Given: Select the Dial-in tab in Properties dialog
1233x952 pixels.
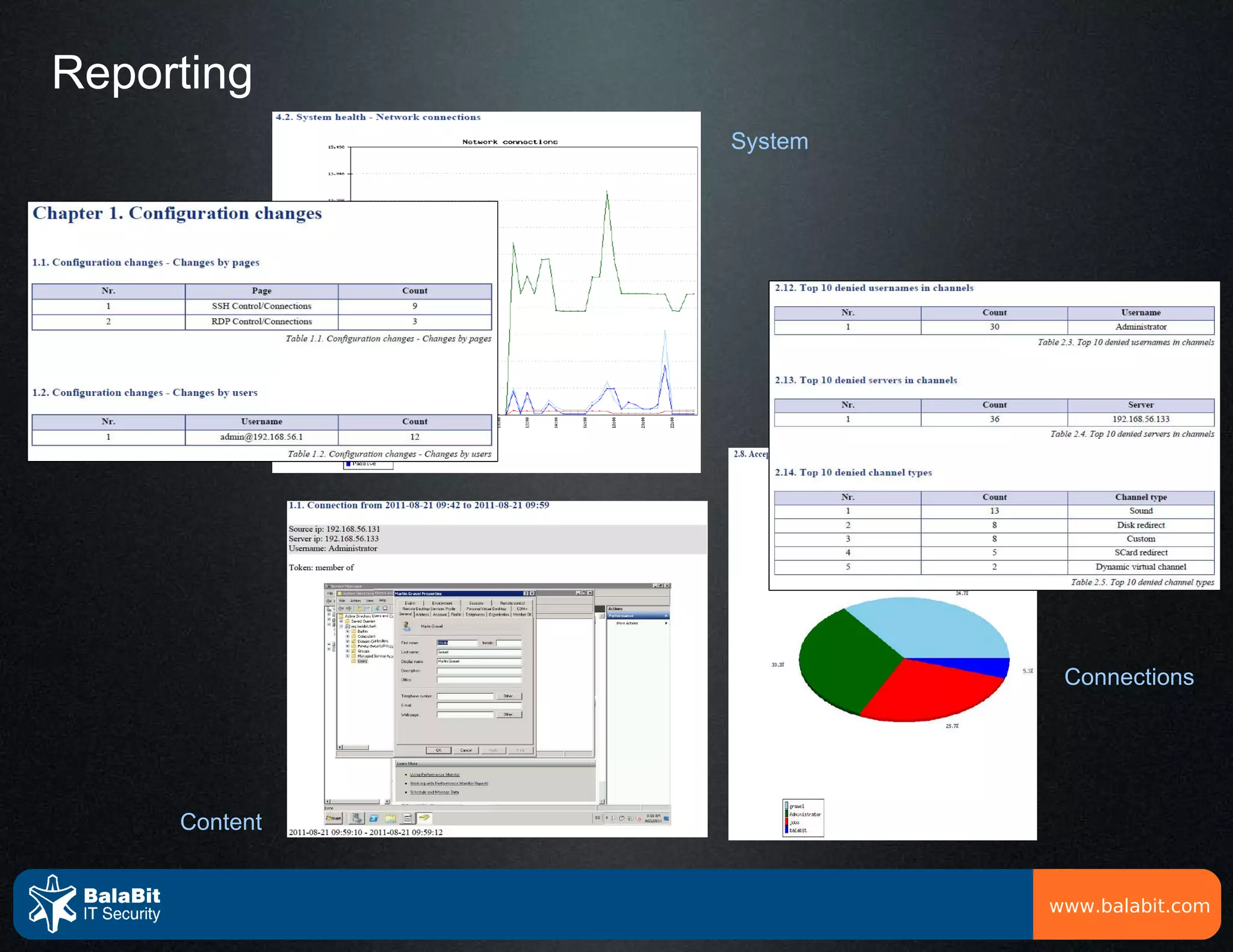Looking at the screenshot, I should (410, 603).
